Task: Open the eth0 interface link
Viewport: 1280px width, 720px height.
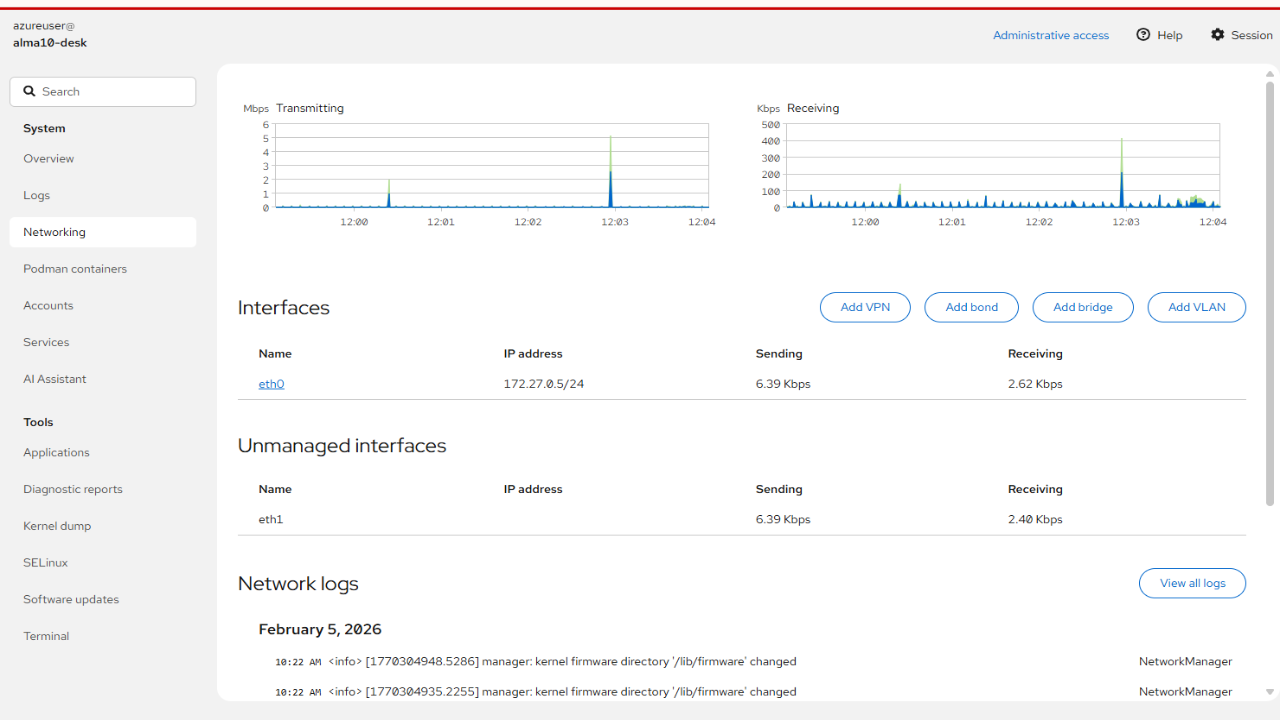Action: [271, 384]
